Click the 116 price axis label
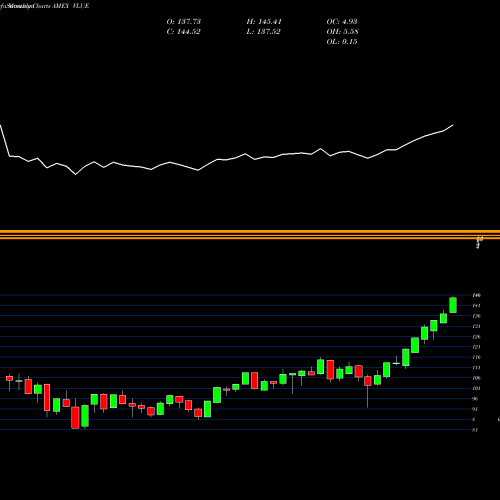Image resolution: width=500 pixels, height=500 pixels. point(476,357)
